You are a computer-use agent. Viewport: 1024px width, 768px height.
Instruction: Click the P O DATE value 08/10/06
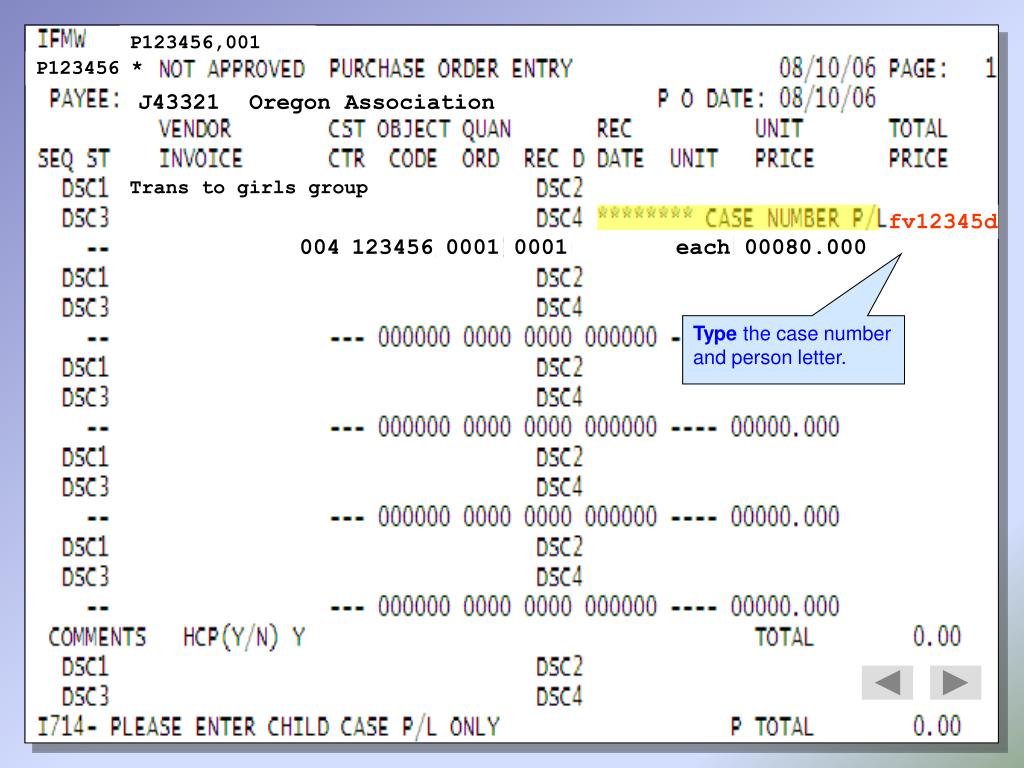click(826, 98)
